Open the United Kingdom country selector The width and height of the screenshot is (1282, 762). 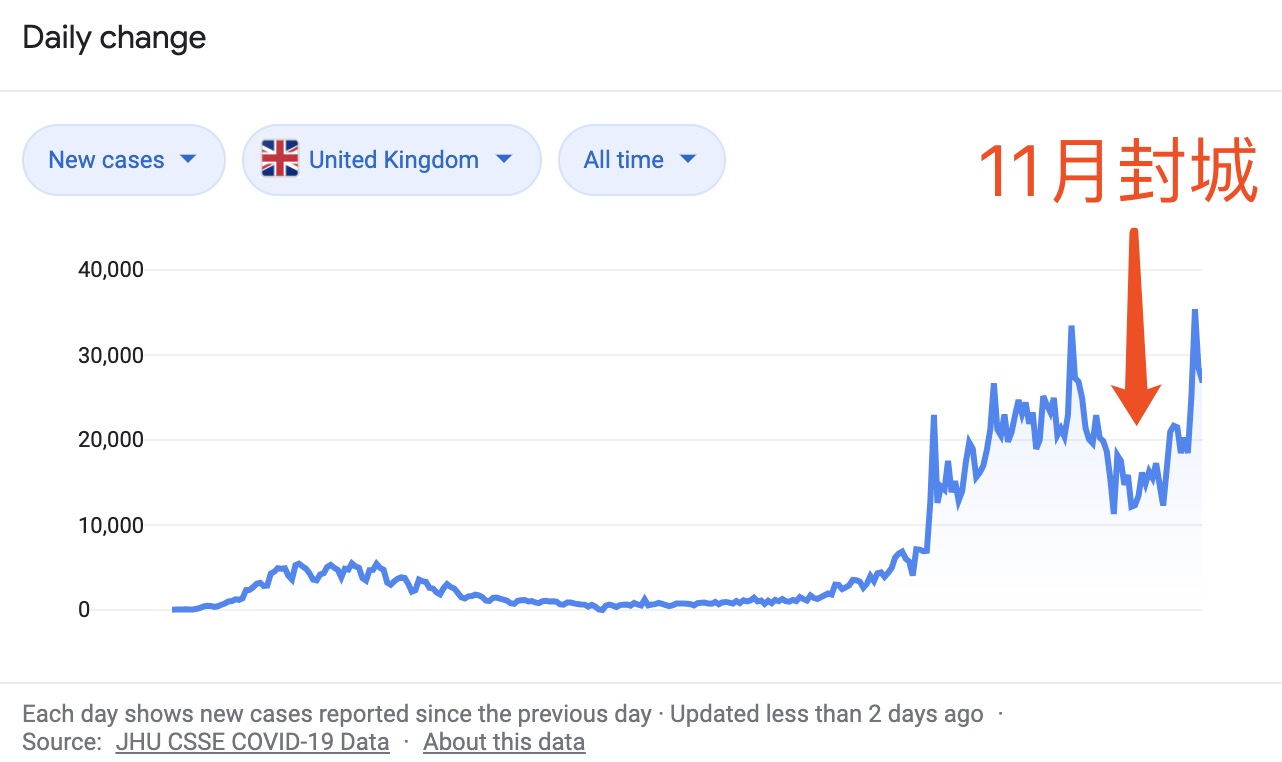click(x=392, y=159)
